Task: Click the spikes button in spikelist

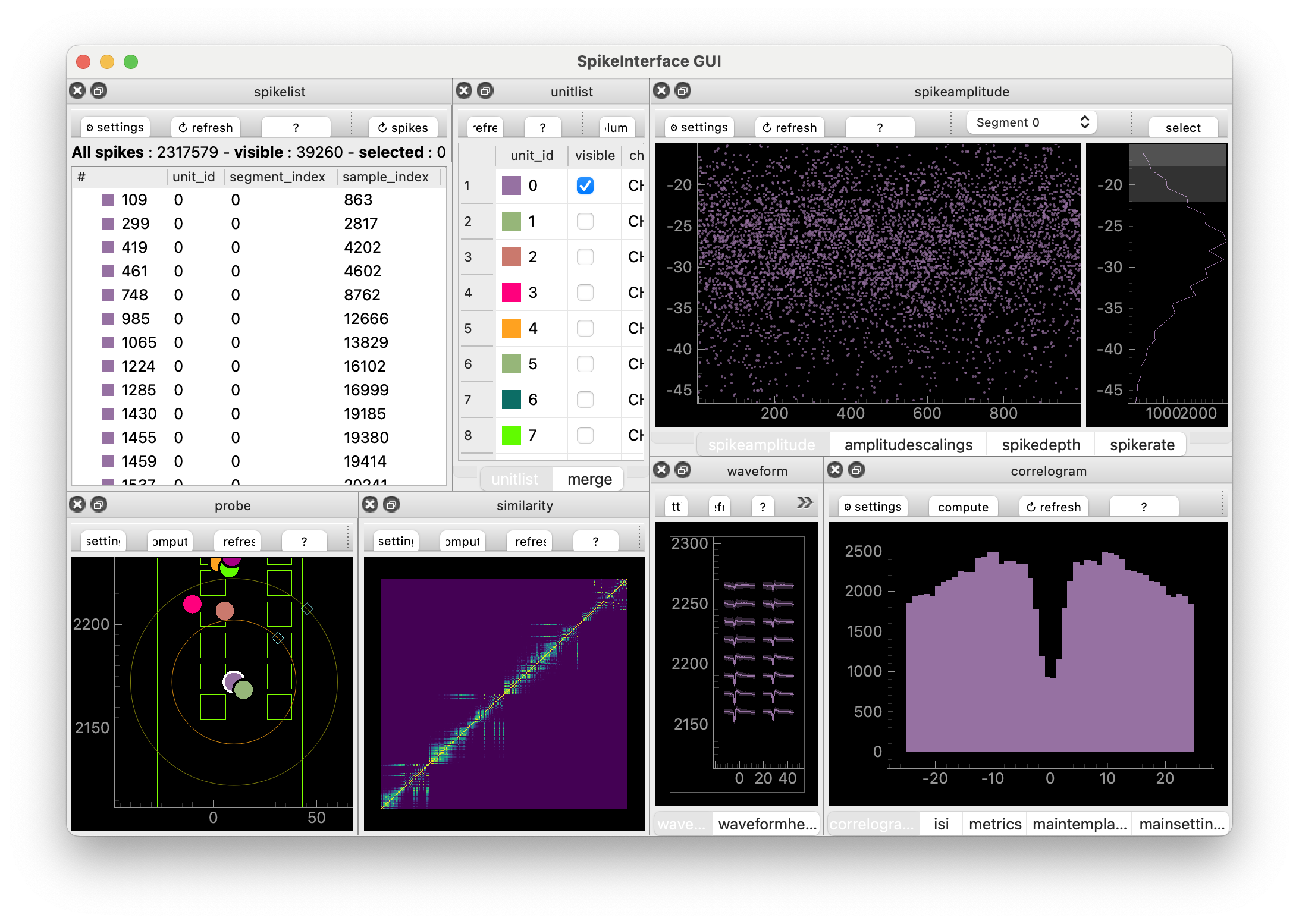Action: click(x=403, y=127)
